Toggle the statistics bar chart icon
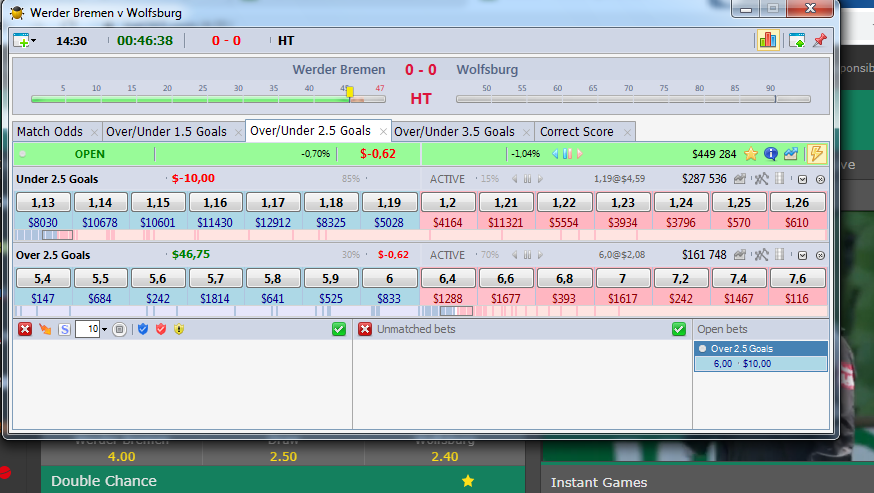The image size is (874, 493). click(768, 40)
